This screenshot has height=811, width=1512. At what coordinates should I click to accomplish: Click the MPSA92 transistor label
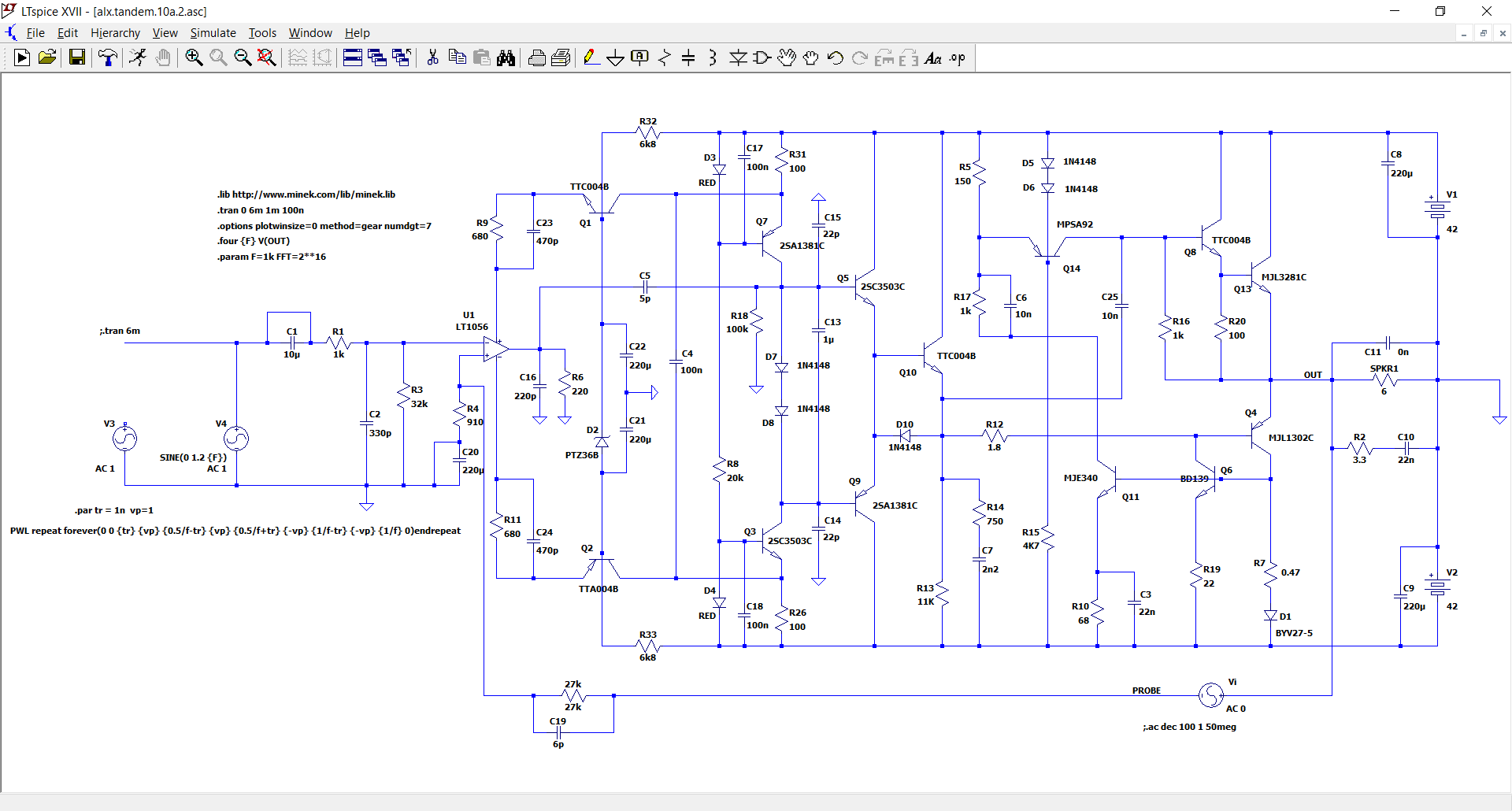tap(1075, 224)
